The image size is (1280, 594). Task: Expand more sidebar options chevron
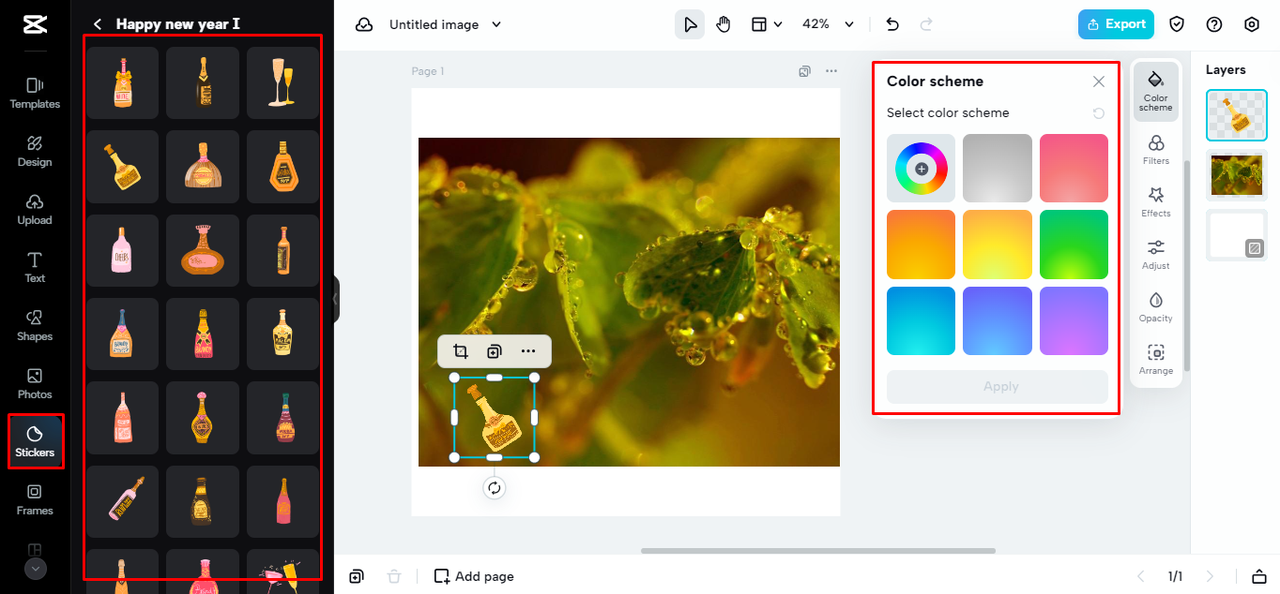[x=35, y=569]
